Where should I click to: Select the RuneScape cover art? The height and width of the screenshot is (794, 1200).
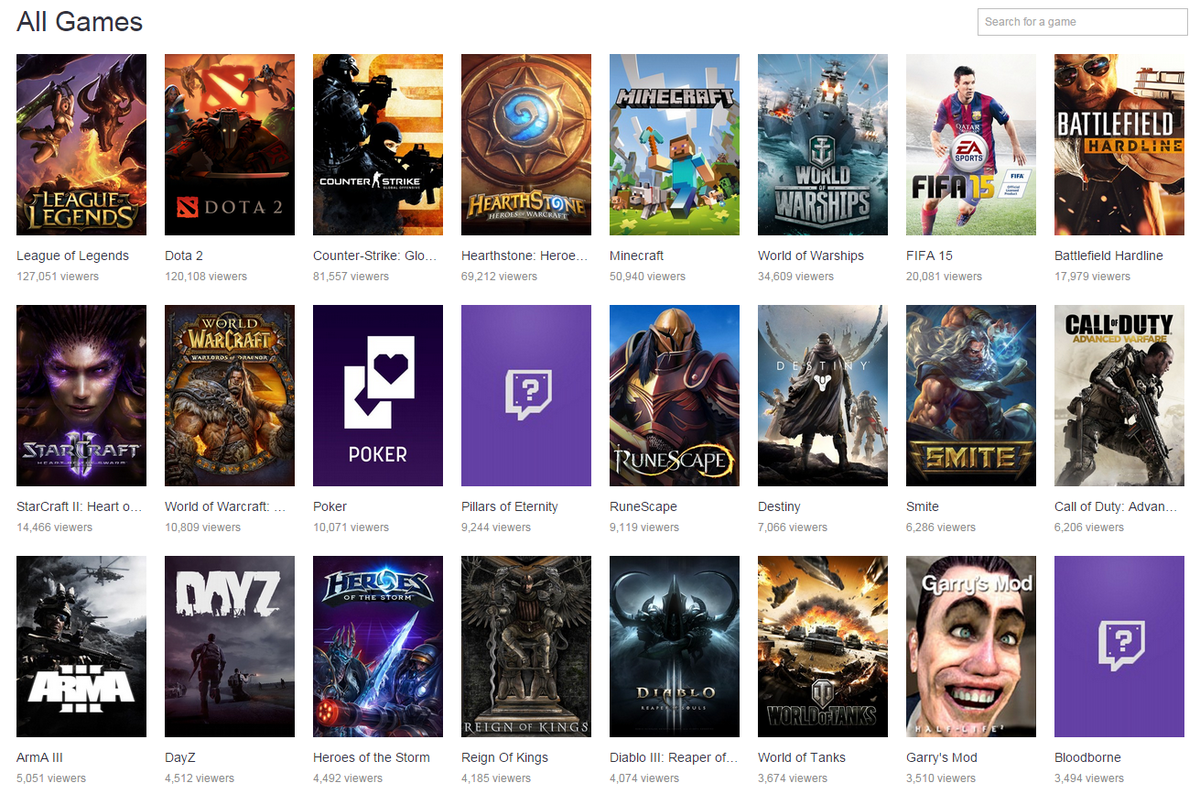coord(674,396)
